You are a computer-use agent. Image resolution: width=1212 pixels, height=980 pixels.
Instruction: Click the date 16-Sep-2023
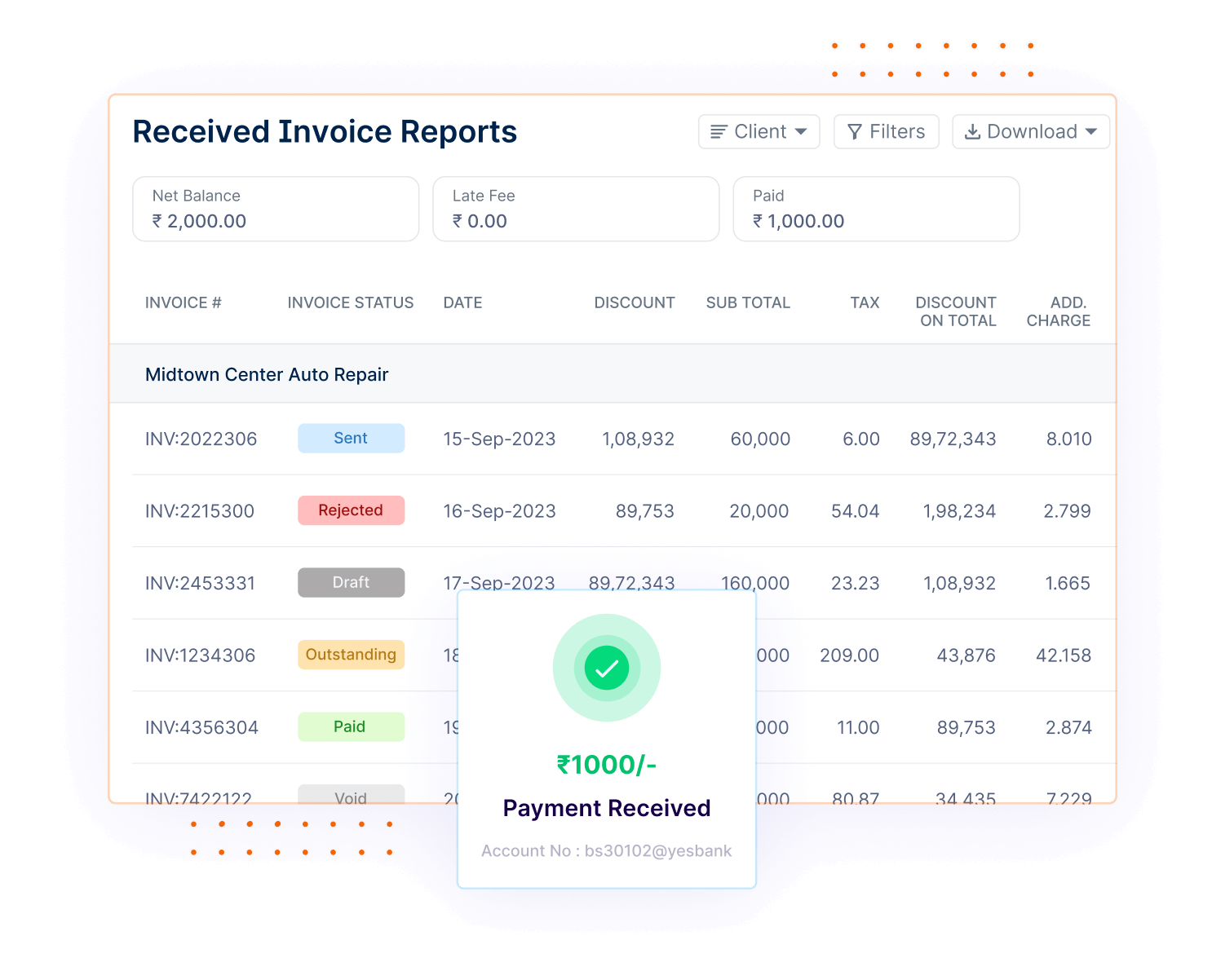499,511
